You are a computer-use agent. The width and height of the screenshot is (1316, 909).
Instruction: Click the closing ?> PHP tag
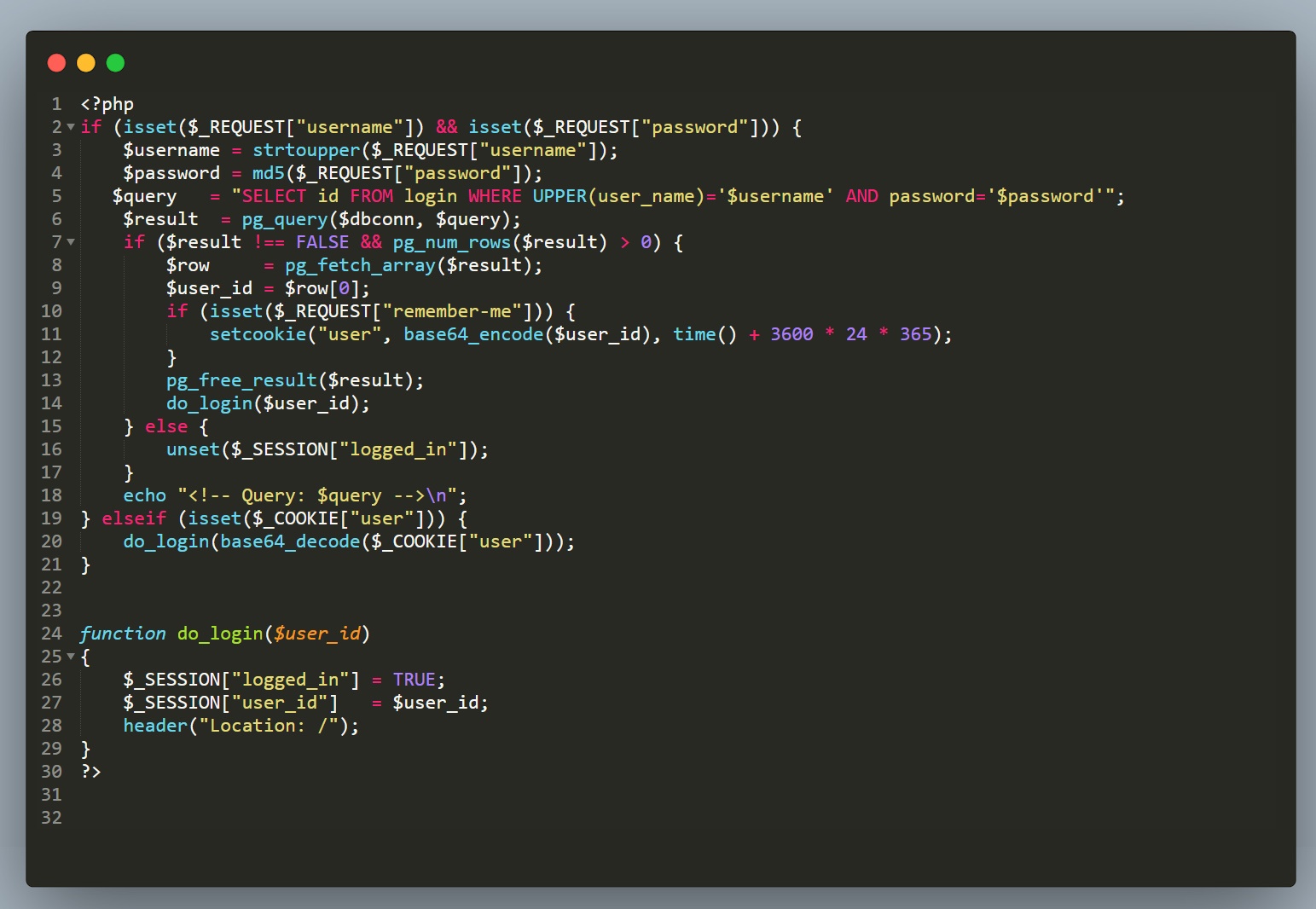[x=91, y=772]
